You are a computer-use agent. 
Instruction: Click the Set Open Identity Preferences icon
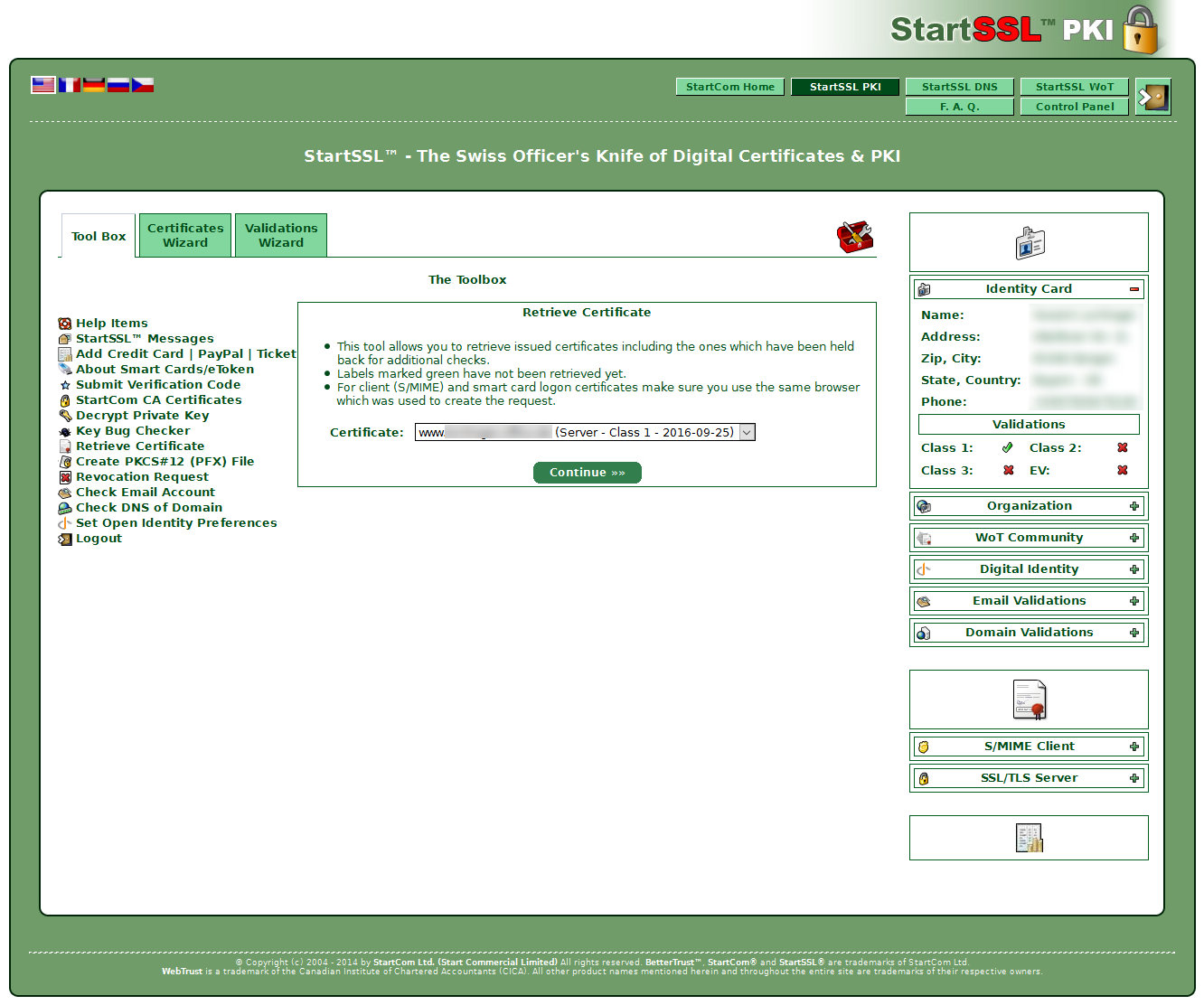tap(65, 523)
